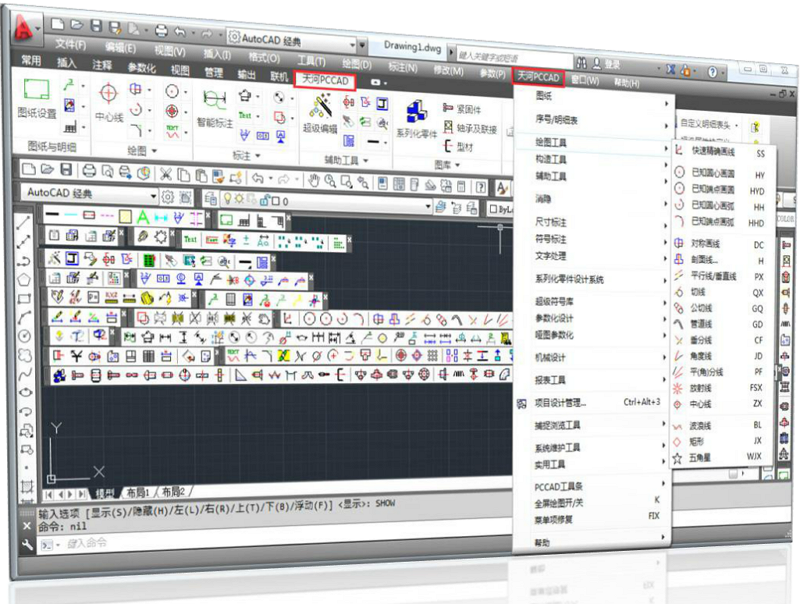
Task: Click the binoculars search icon in title bar
Action: point(581,63)
